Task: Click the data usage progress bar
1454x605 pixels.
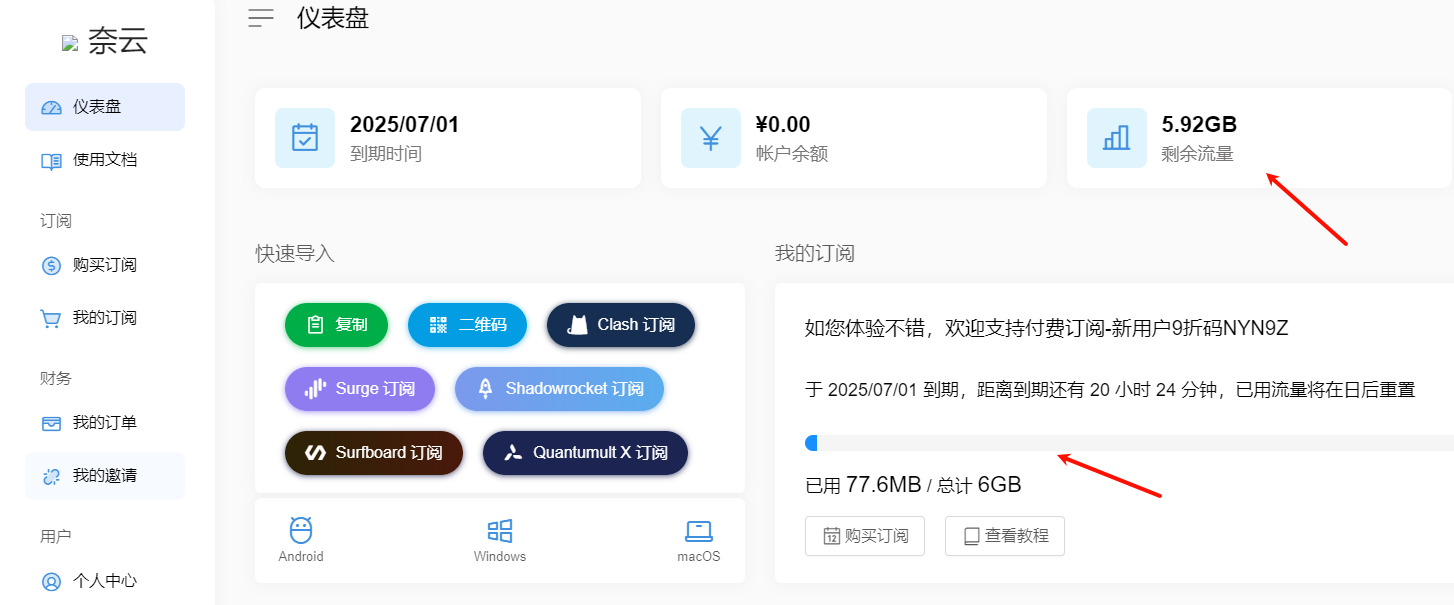Action: click(x=1129, y=443)
